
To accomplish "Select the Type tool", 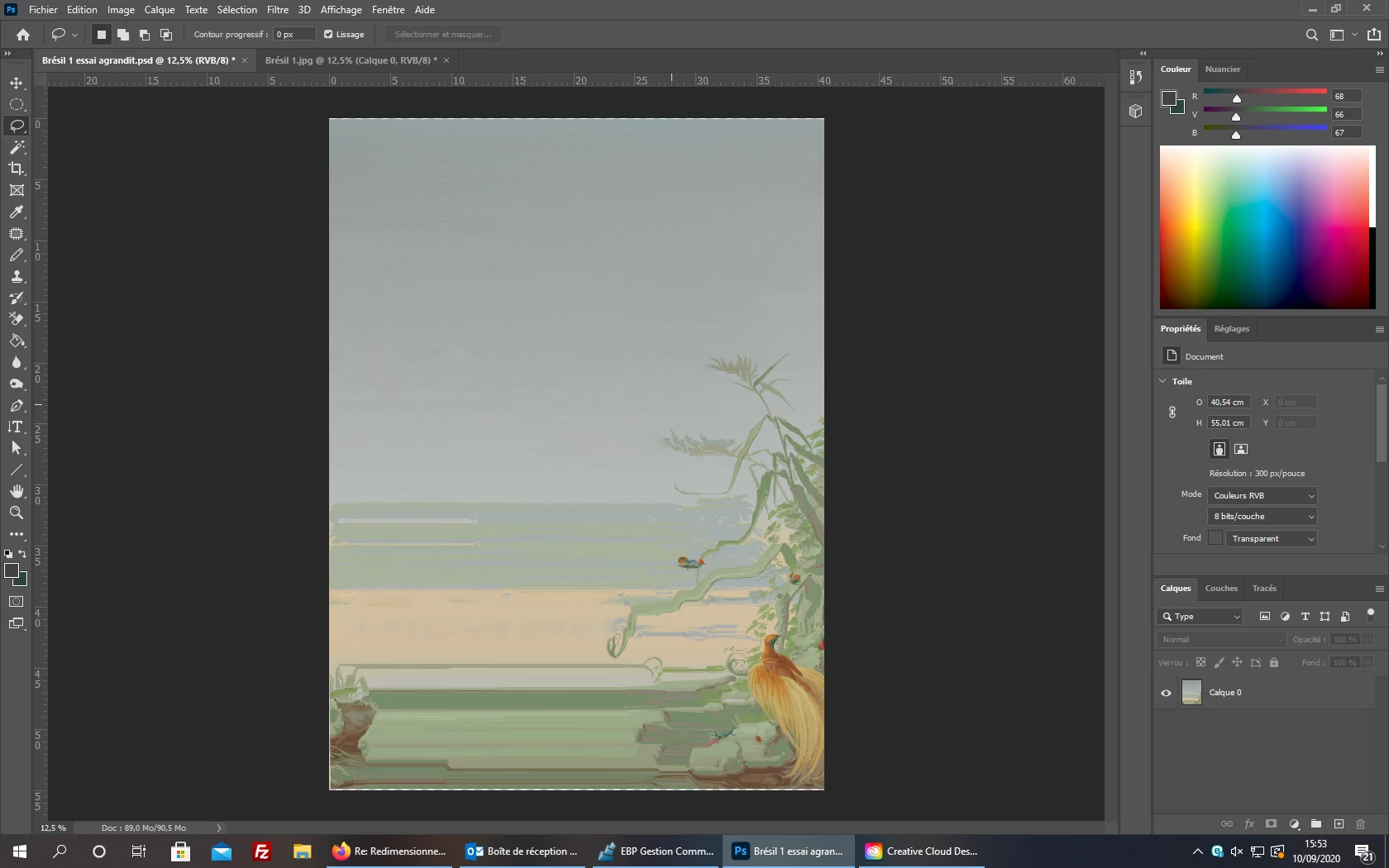I will click(x=17, y=427).
